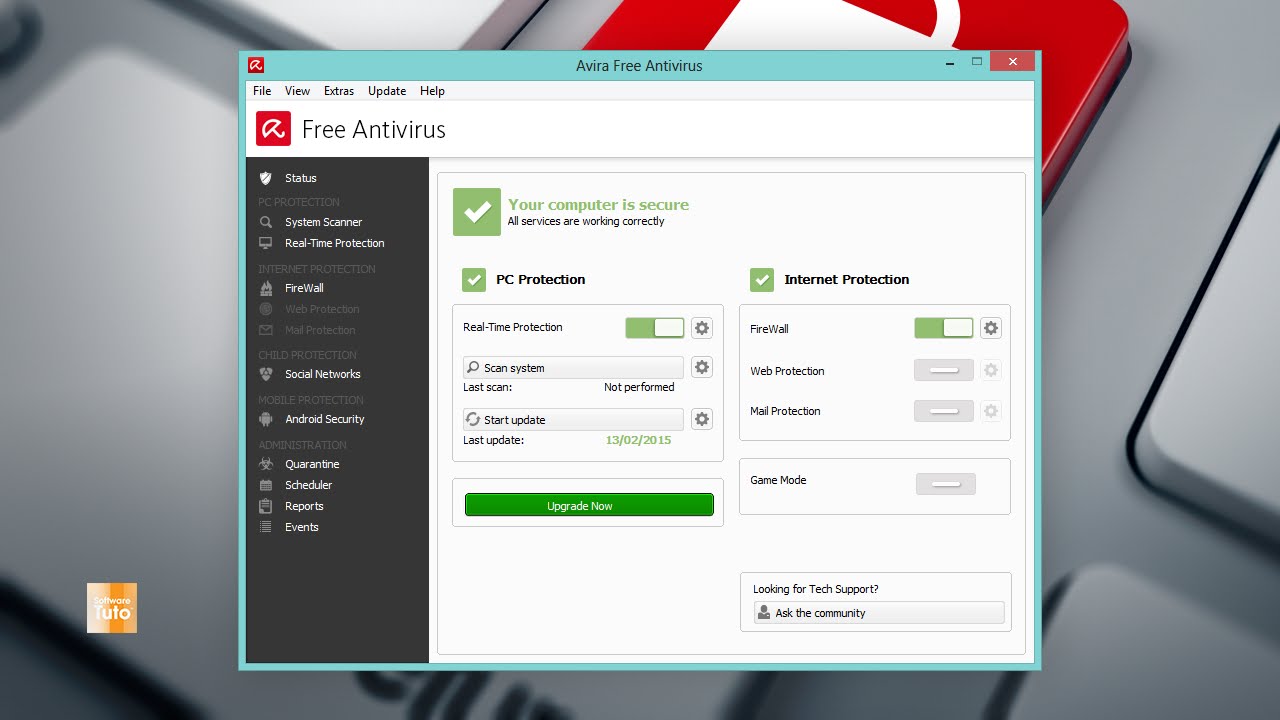The height and width of the screenshot is (720, 1280).
Task: Click the Mail Protection settings gear
Action: click(991, 411)
